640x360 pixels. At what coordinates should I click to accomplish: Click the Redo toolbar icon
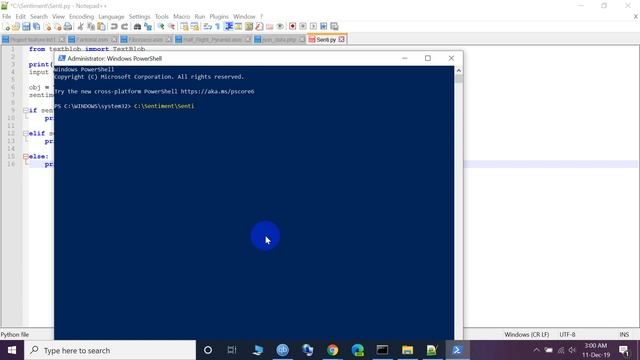coord(124,27)
